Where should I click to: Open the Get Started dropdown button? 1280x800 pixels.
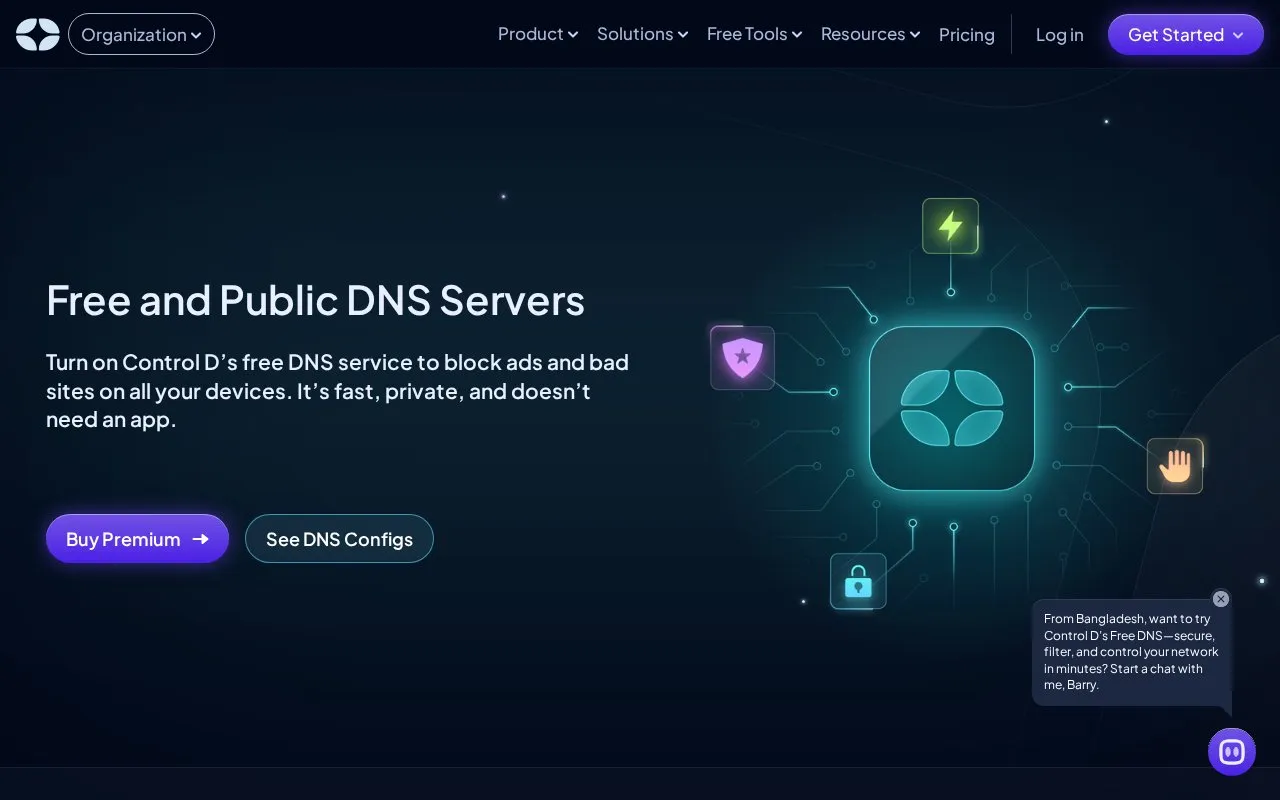[x=1186, y=35]
